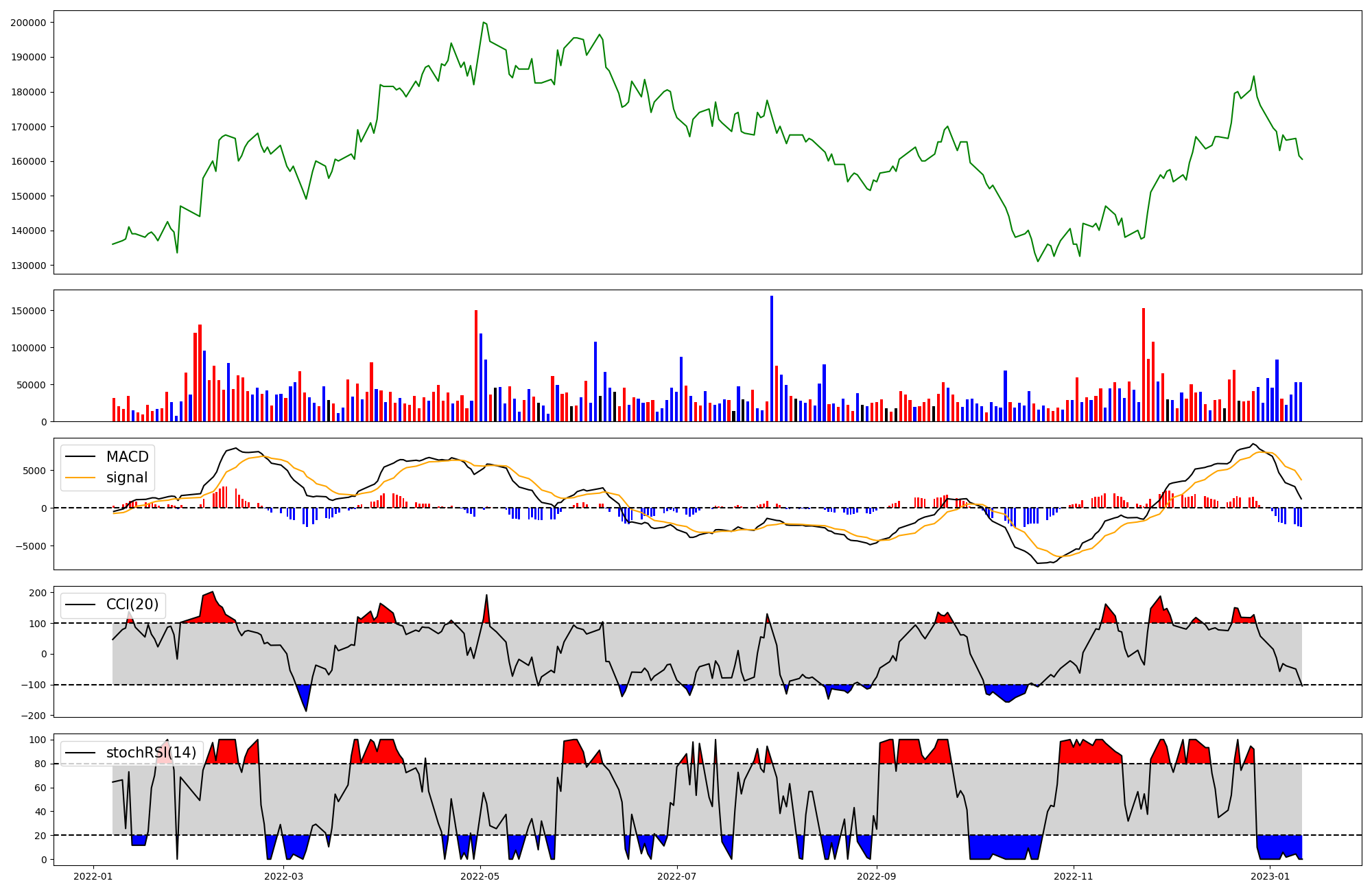The width and height of the screenshot is (1372, 892).
Task: Click the price line peak at 200000
Action: click(484, 23)
